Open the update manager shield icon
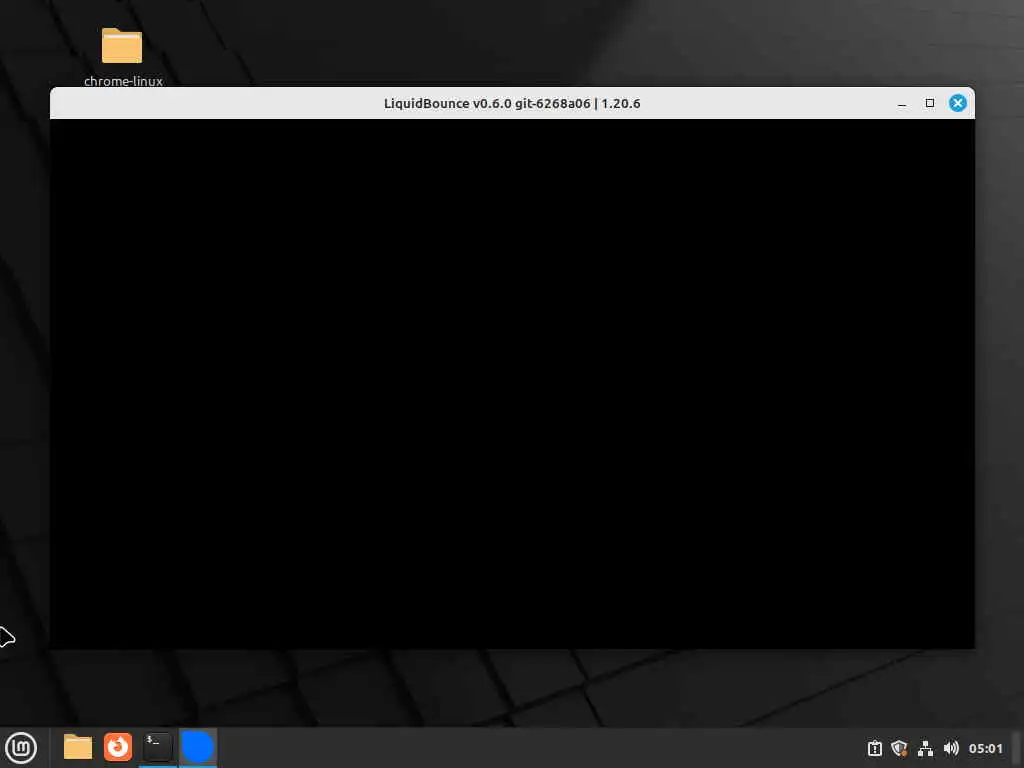Screen dimensions: 1024x768 point(900,748)
